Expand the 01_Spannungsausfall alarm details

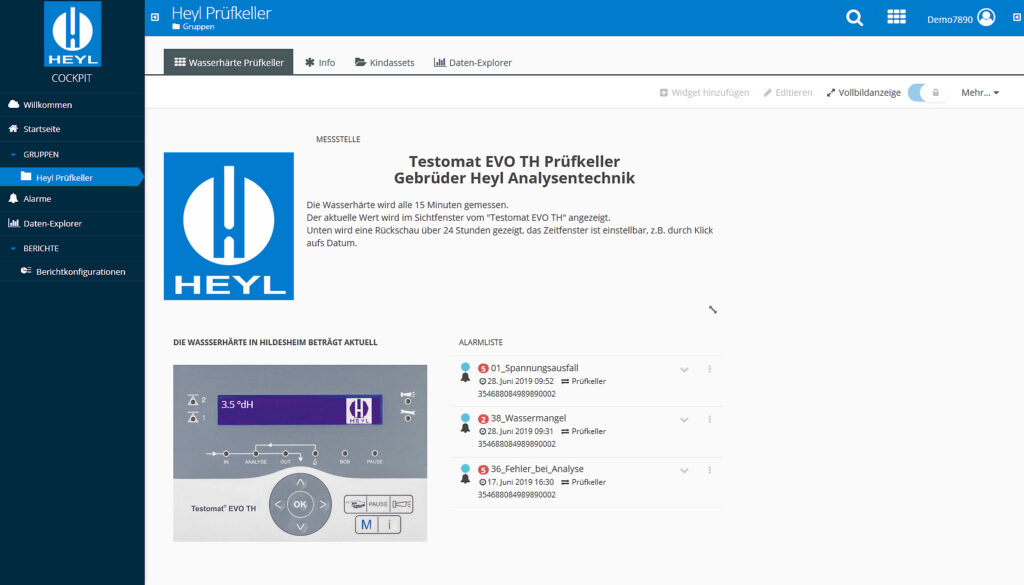pos(684,370)
